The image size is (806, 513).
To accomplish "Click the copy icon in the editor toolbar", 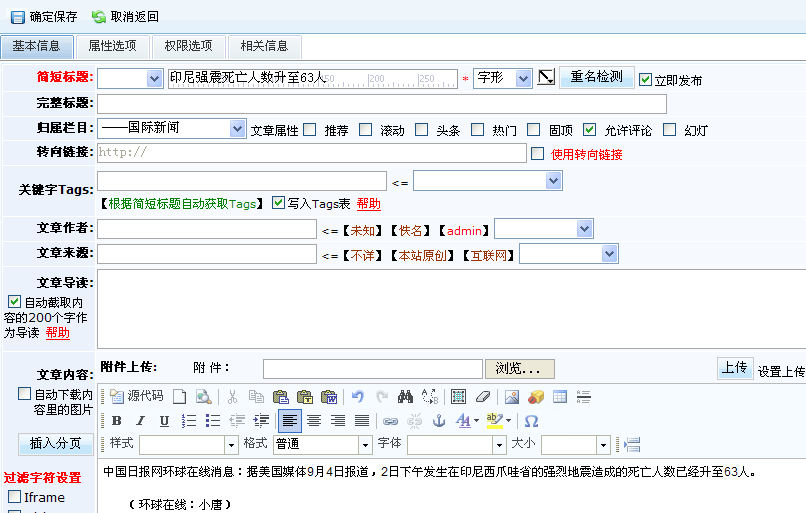I will pos(256,396).
